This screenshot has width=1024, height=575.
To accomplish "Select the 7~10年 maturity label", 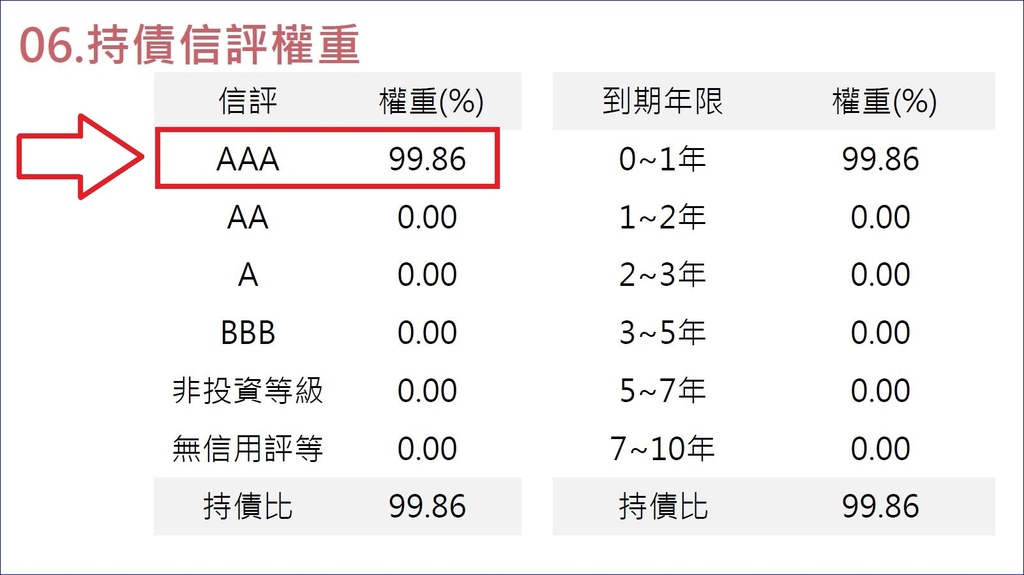I will [662, 448].
